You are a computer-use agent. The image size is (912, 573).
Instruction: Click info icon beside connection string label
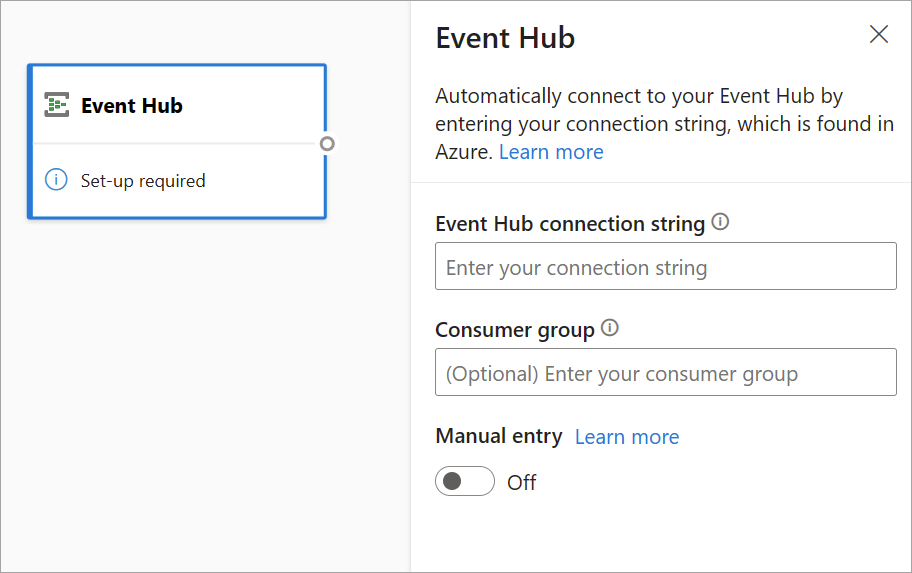[720, 223]
